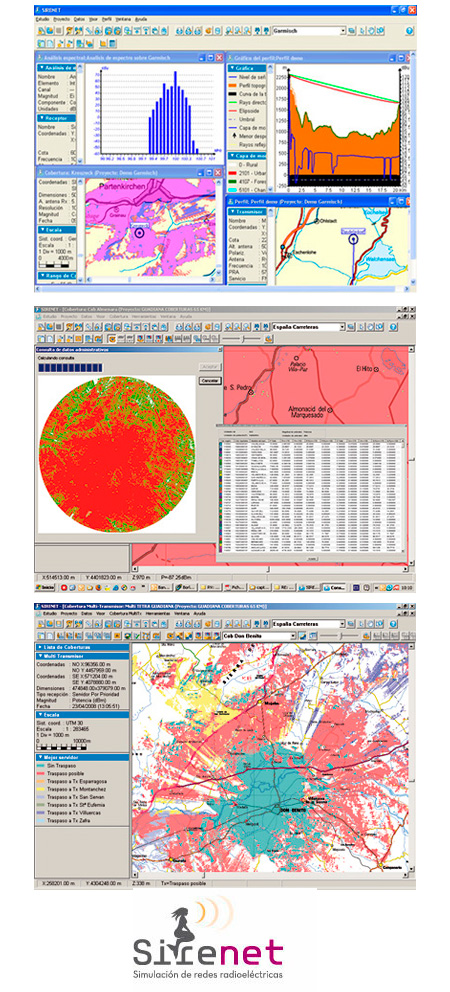Collapse the Transmisor panel header

pyautogui.click(x=247, y=213)
